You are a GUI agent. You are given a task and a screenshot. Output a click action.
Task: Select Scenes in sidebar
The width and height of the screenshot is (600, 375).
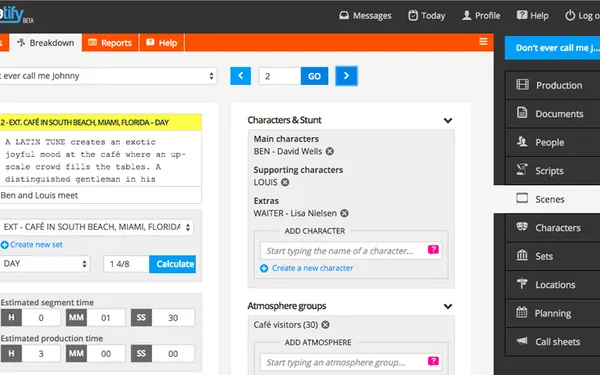pyautogui.click(x=547, y=199)
